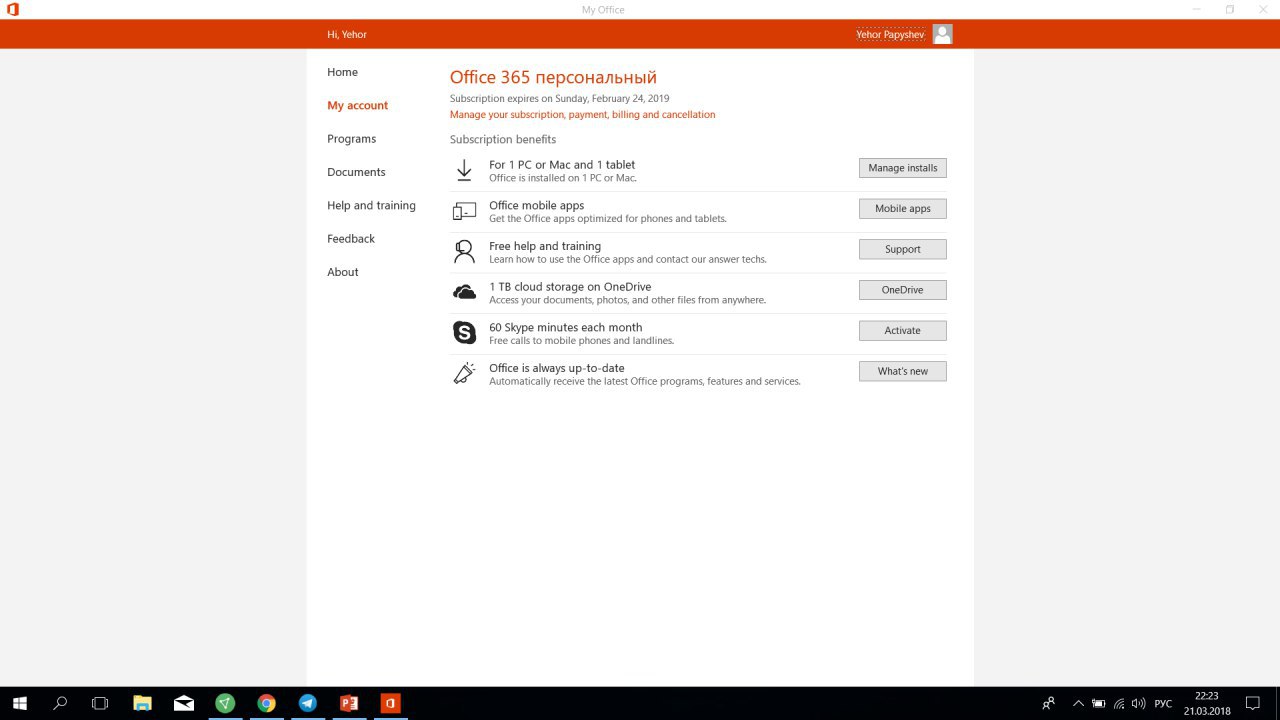The width and height of the screenshot is (1280, 720).
Task: Click the Office mobile apps devices icon
Action: click(x=464, y=211)
